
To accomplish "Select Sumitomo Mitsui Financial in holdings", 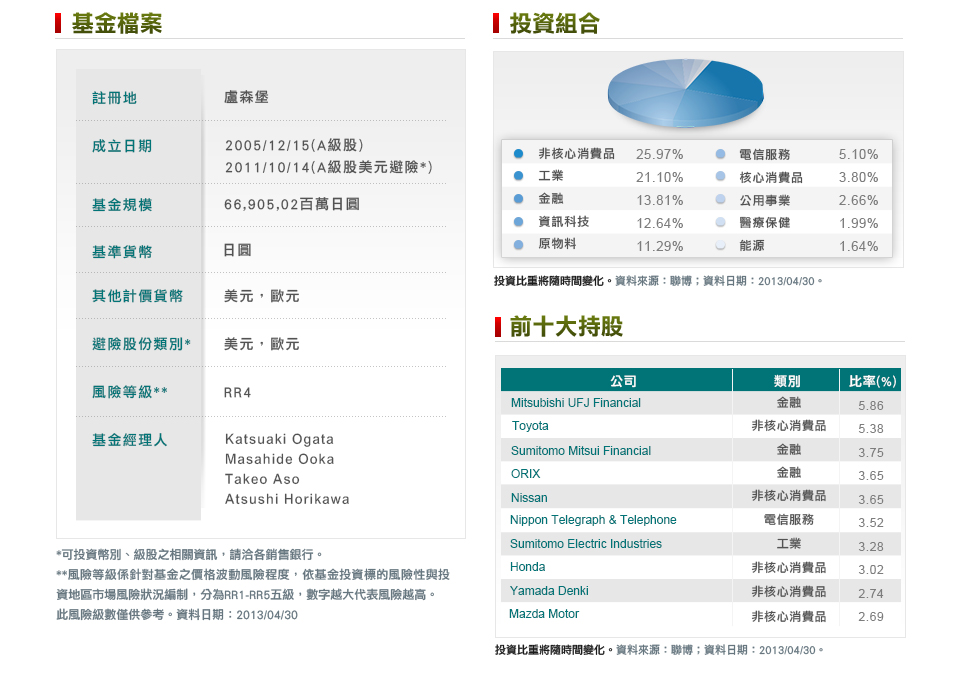I will coord(580,451).
